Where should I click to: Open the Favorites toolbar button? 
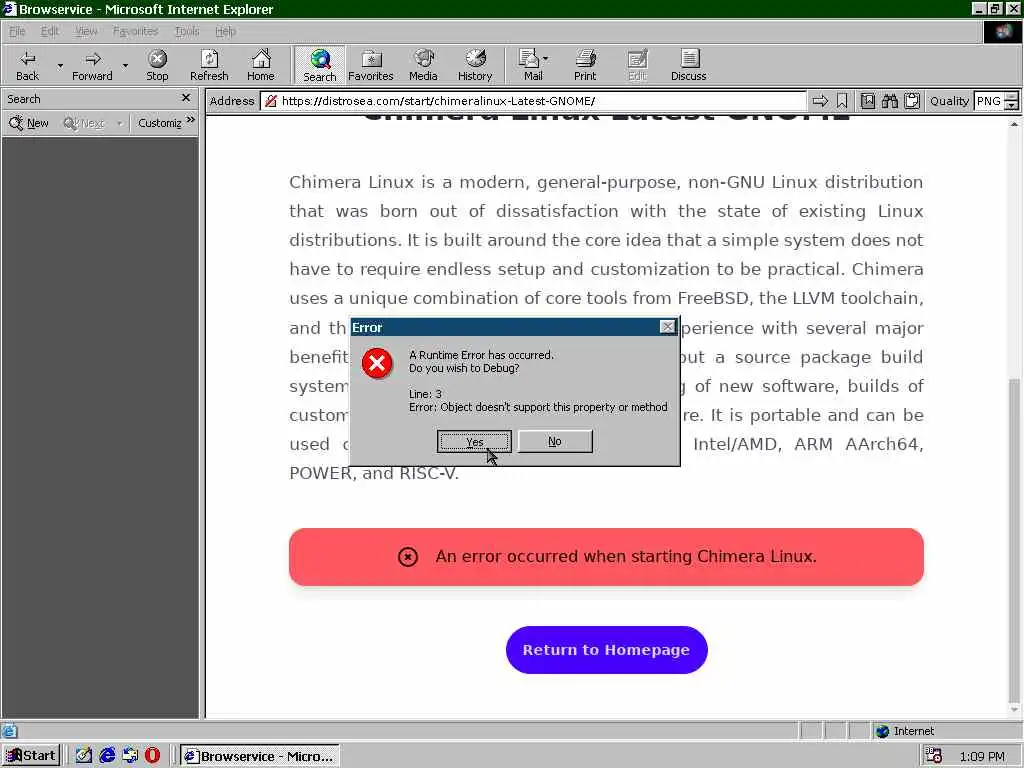(x=370, y=65)
